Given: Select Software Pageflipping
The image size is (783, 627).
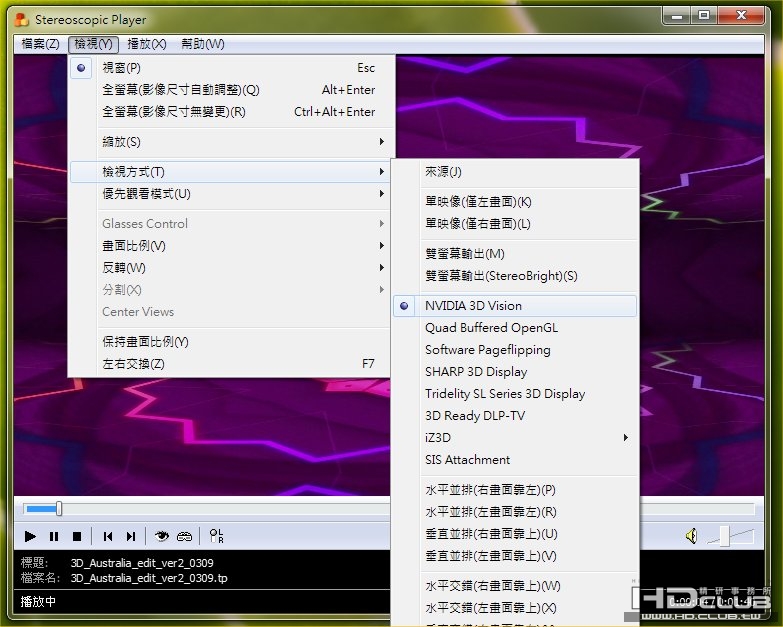Looking at the screenshot, I should [515, 349].
